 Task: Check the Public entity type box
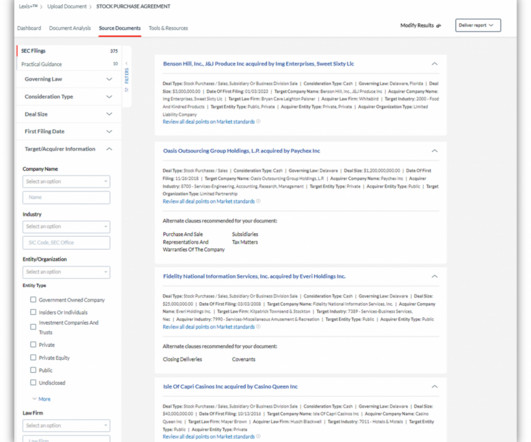point(33,370)
